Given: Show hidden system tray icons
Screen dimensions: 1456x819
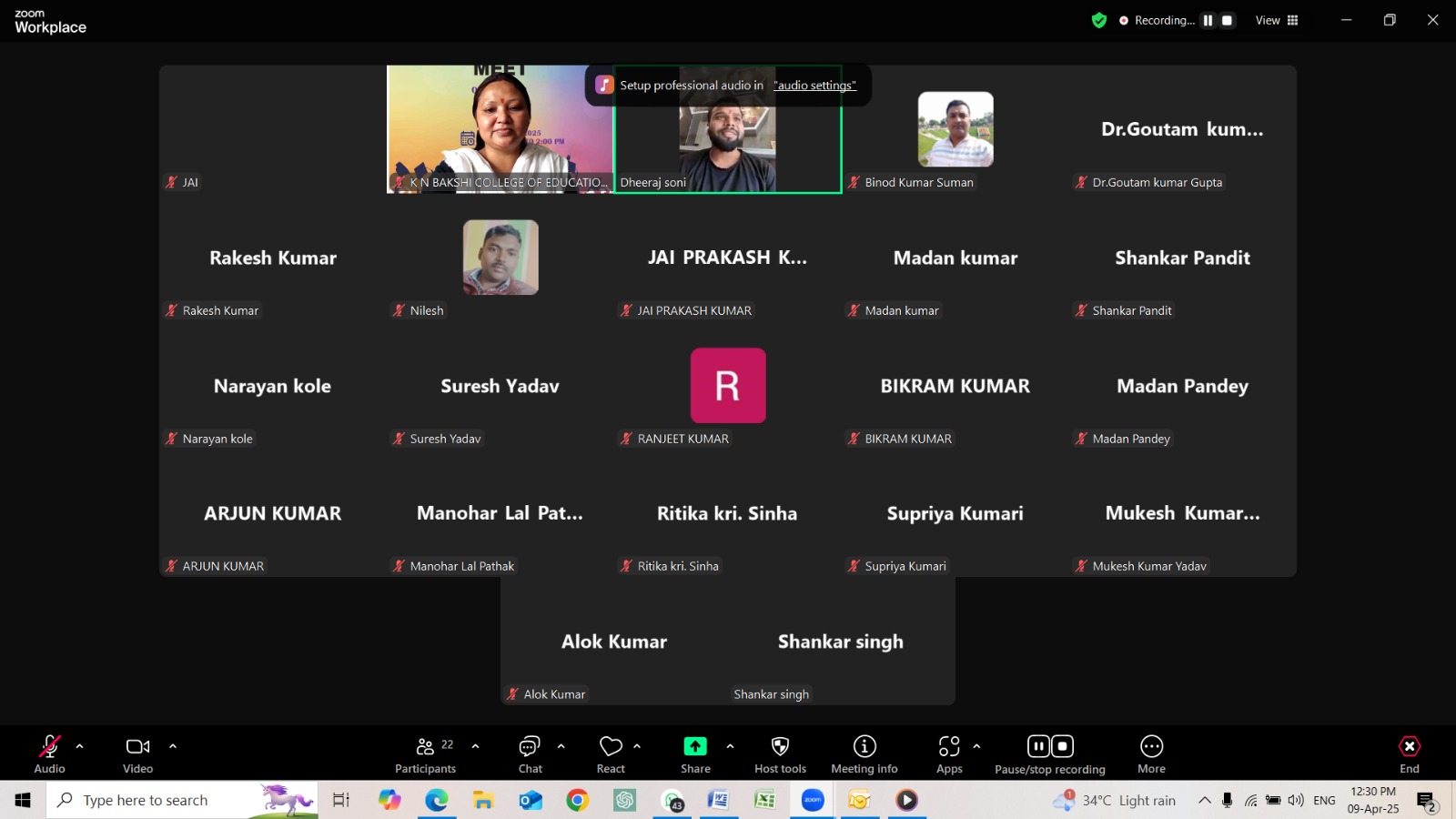Looking at the screenshot, I should tap(1204, 800).
